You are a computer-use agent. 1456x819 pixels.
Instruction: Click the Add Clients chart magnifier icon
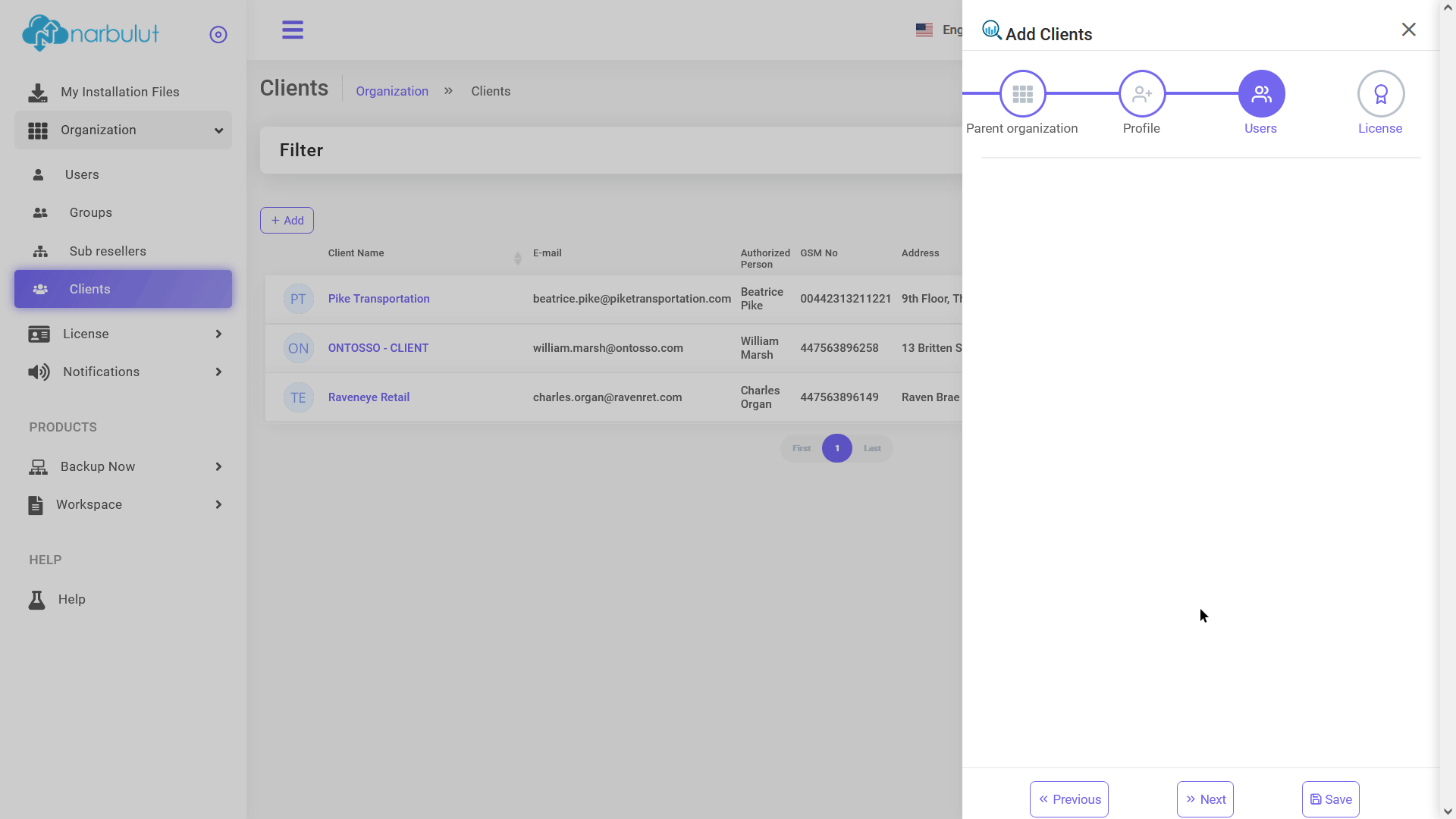[x=992, y=30]
